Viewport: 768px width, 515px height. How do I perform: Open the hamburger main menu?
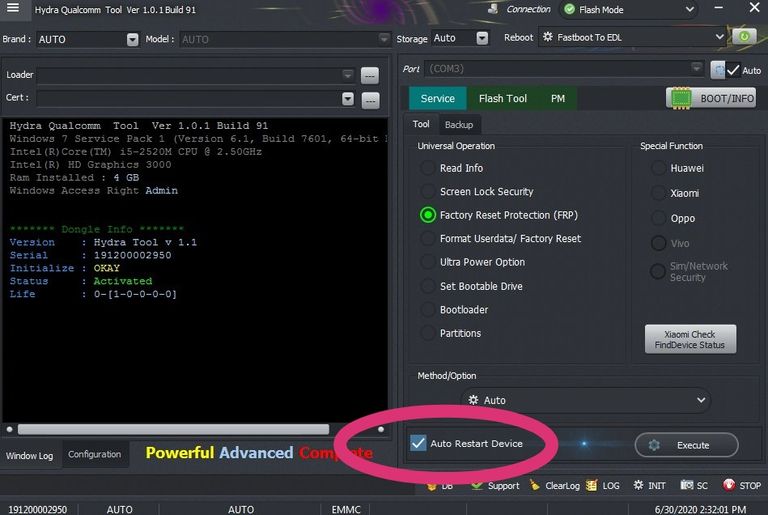click(x=13, y=8)
